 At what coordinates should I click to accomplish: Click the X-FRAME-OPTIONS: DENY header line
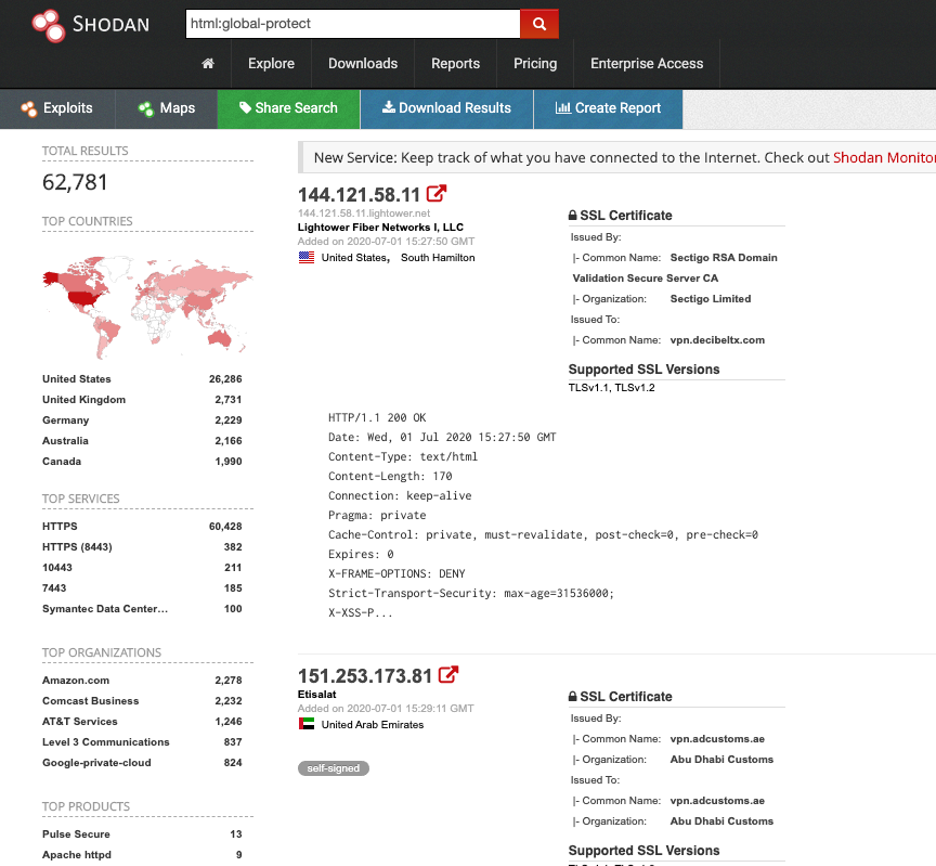[396, 574]
